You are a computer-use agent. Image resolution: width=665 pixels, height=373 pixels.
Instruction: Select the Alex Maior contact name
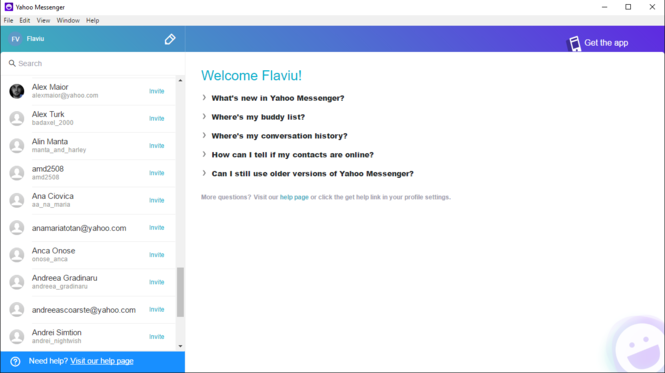click(x=50, y=87)
